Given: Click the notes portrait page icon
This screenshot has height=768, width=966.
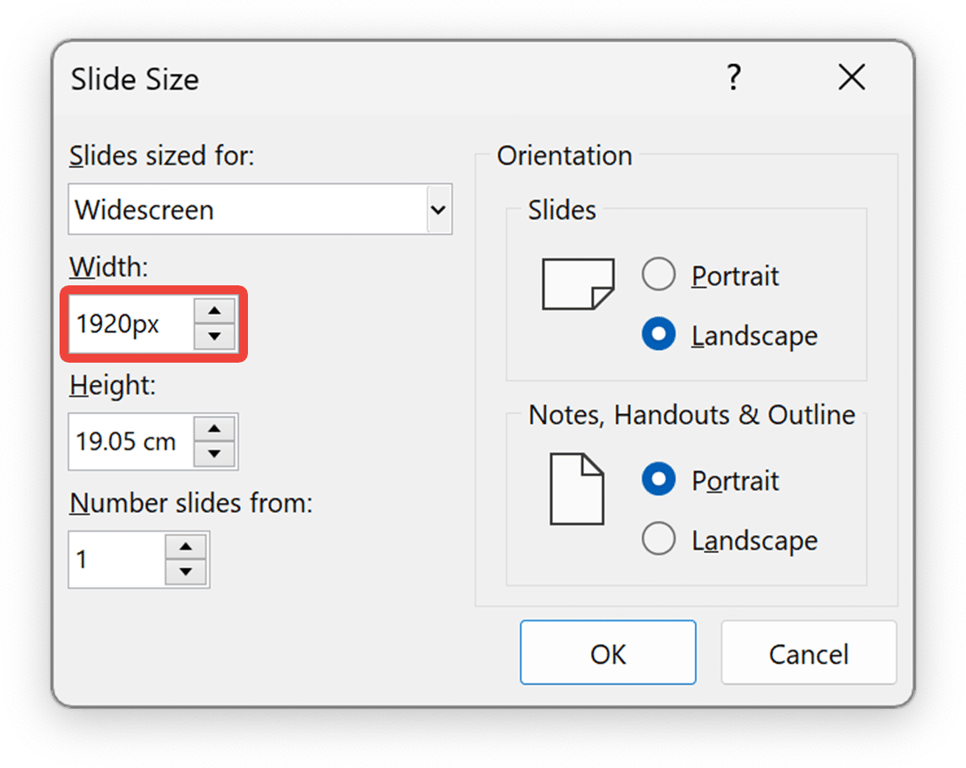Looking at the screenshot, I should (x=577, y=489).
